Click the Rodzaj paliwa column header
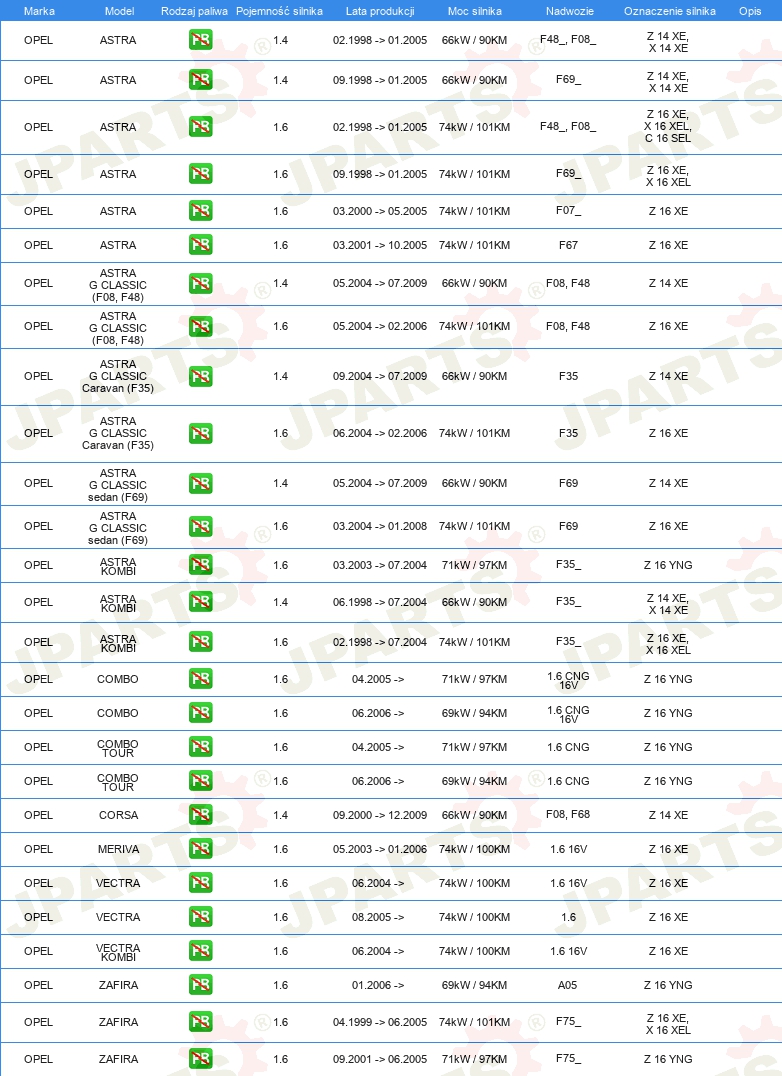Image resolution: width=782 pixels, height=1076 pixels. (194, 11)
